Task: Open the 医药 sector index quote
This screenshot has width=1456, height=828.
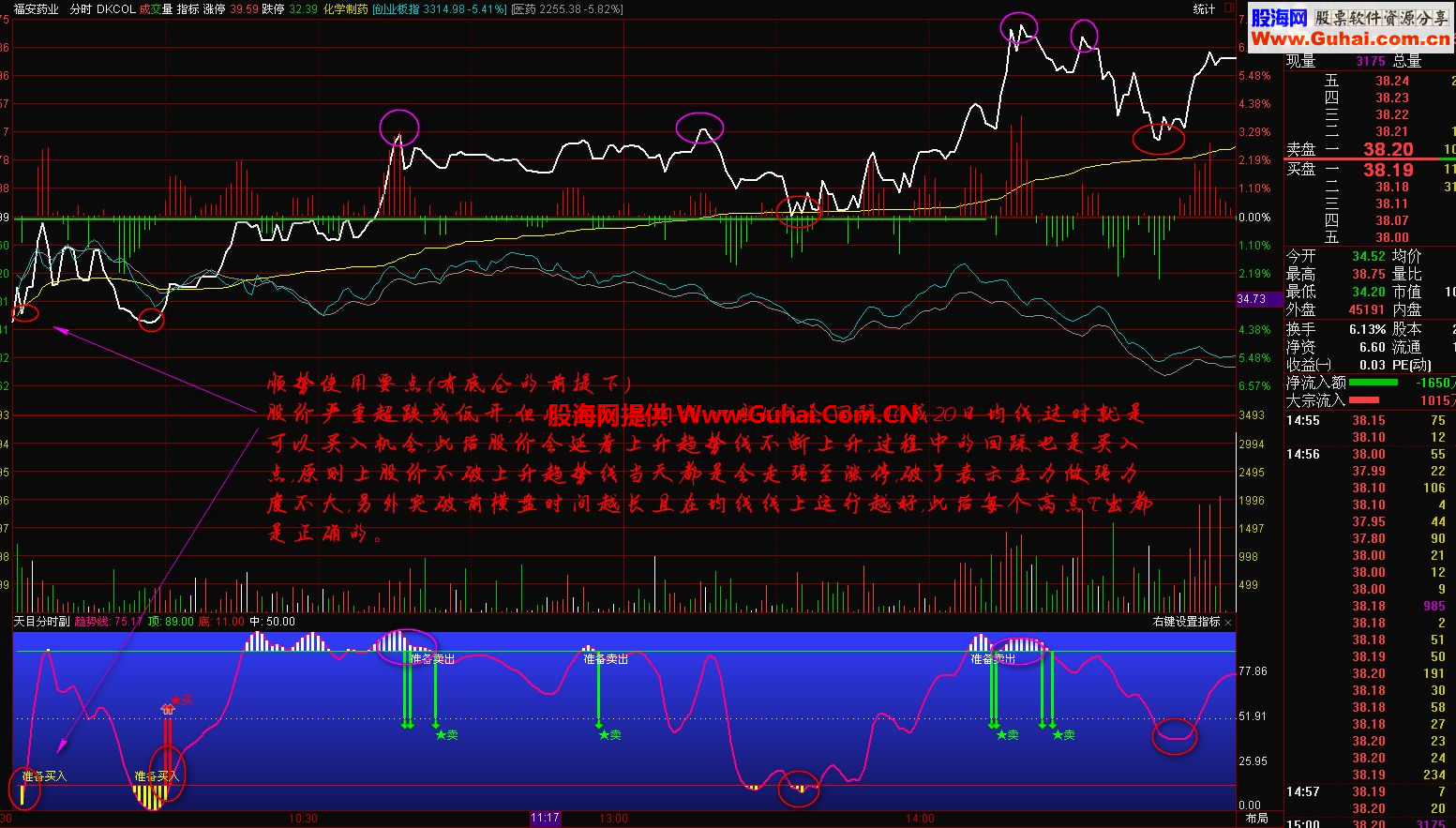Action: [567, 9]
